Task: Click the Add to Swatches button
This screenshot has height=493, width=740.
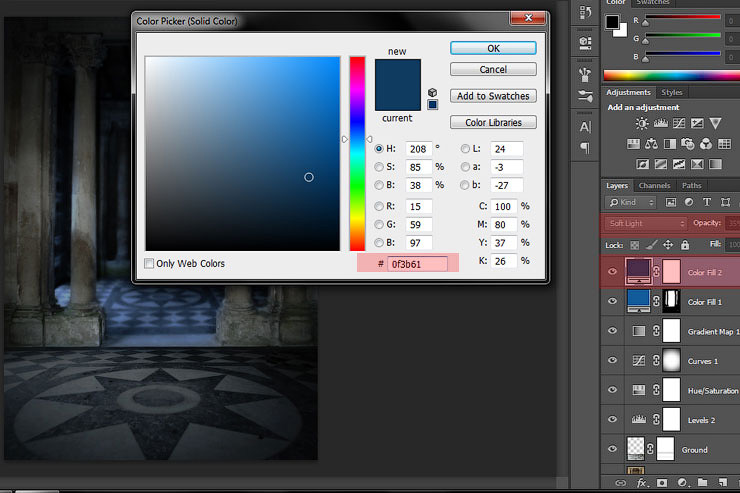Action: point(493,96)
